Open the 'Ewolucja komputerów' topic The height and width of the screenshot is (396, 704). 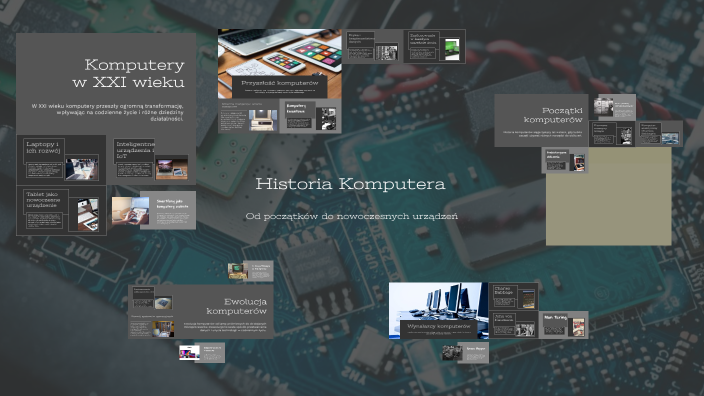(201, 311)
